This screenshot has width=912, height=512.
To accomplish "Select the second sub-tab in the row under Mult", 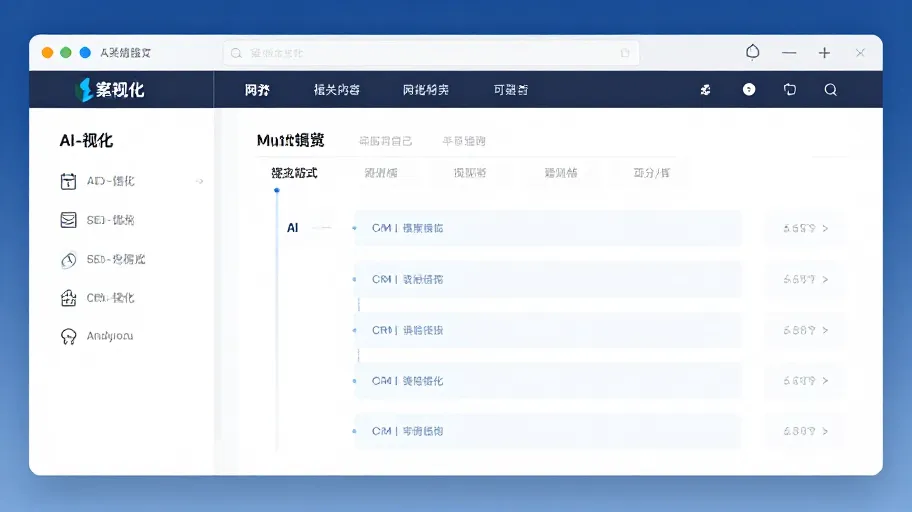I will [x=381, y=173].
